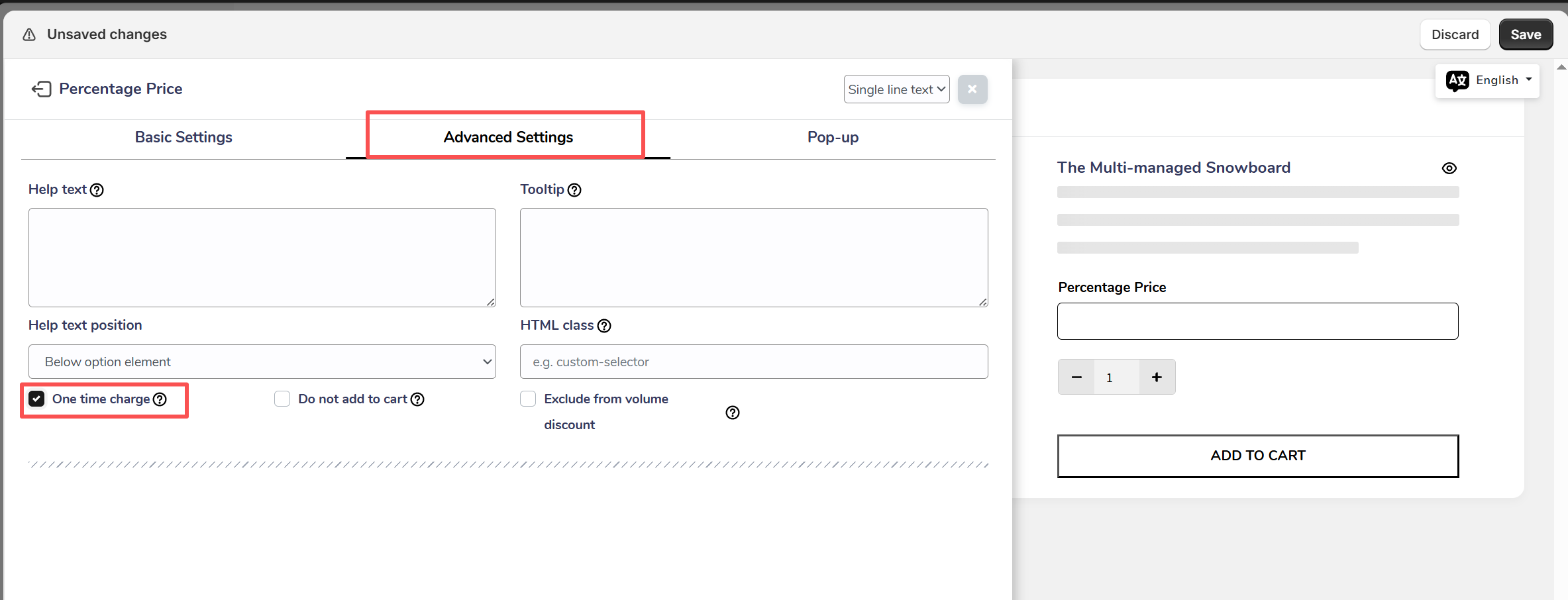Click the HTML class help icon
This screenshot has width=1568, height=600.
tap(604, 326)
